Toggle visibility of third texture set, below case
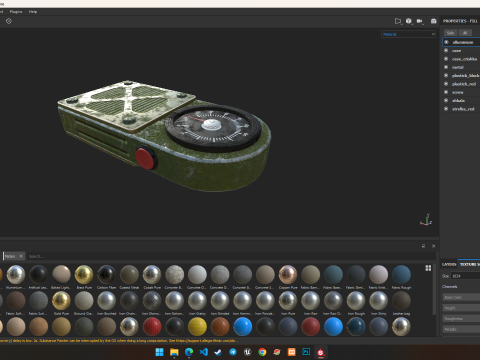 pyautogui.click(x=446, y=59)
